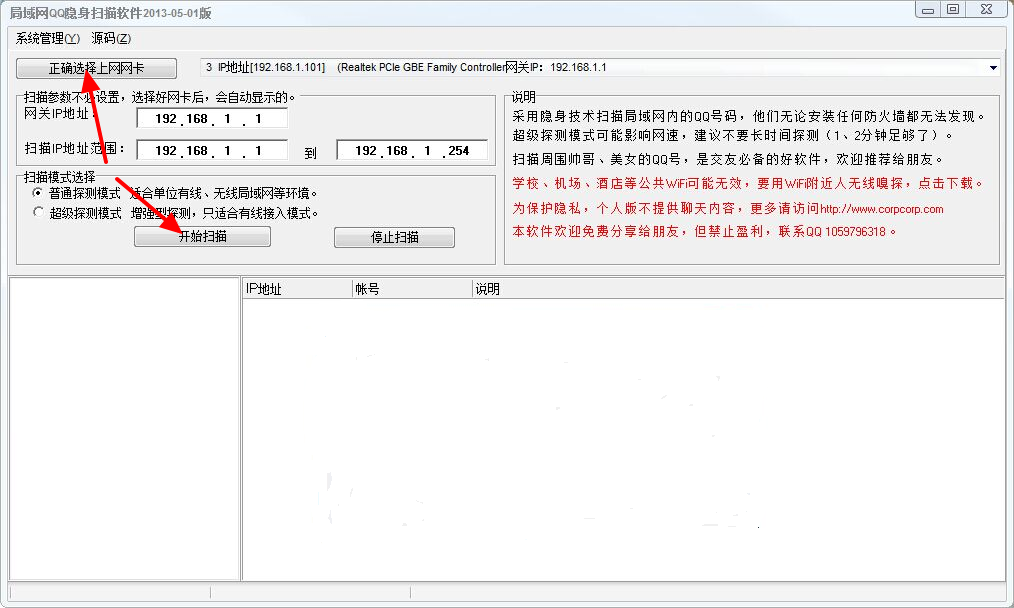The width and height of the screenshot is (1014, 608).
Task: Maximize the QQ scanner window
Action: point(953,10)
